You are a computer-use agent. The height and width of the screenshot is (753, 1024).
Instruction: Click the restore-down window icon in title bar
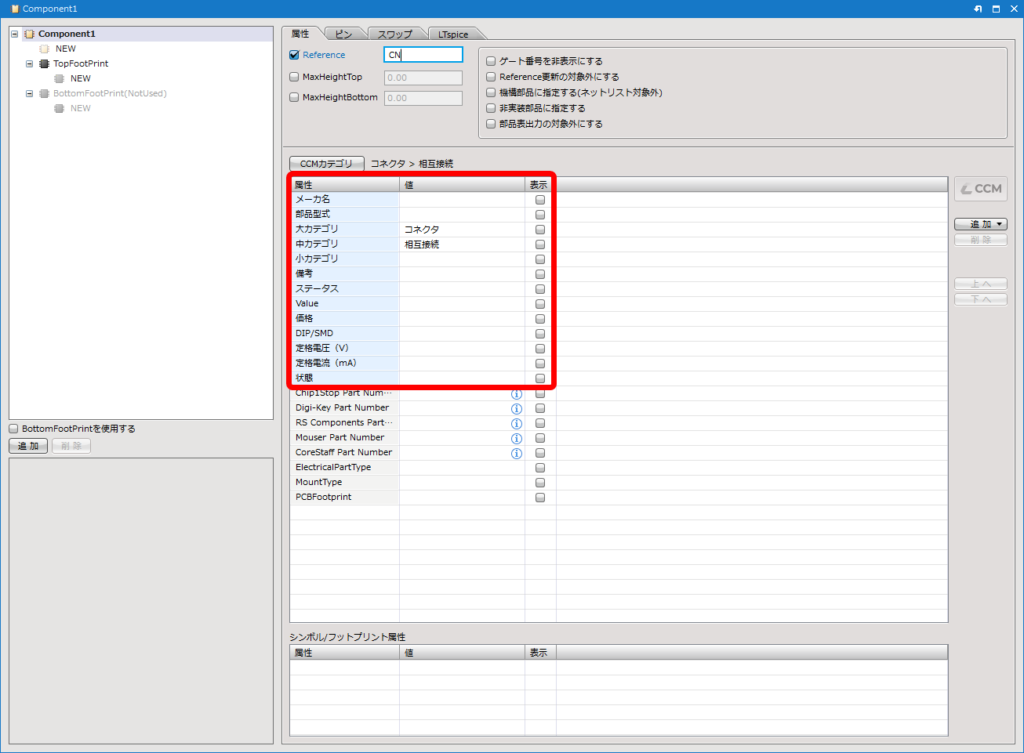[996, 8]
